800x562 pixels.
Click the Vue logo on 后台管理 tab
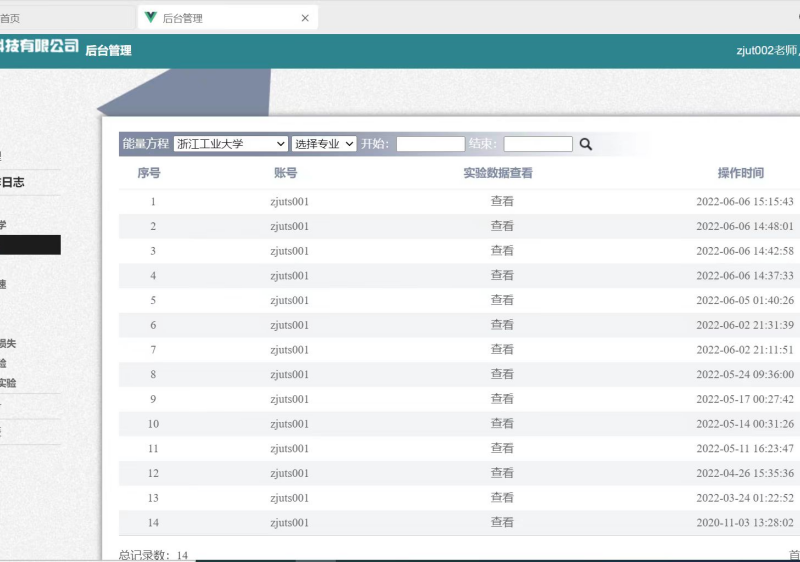(151, 17)
